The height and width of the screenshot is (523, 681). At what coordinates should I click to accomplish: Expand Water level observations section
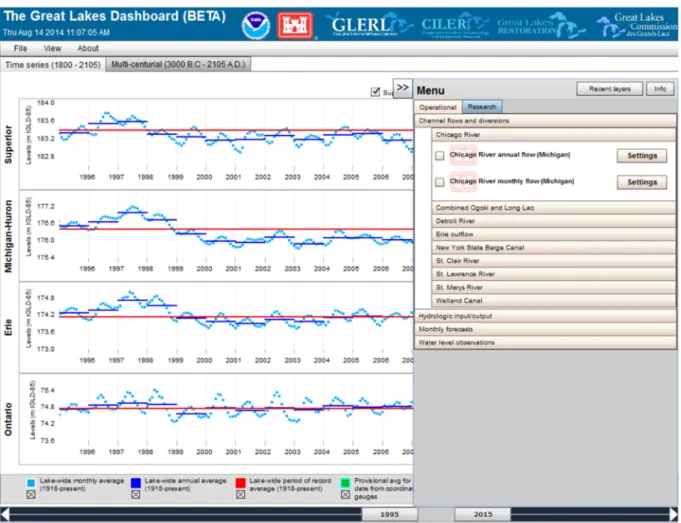tap(545, 342)
